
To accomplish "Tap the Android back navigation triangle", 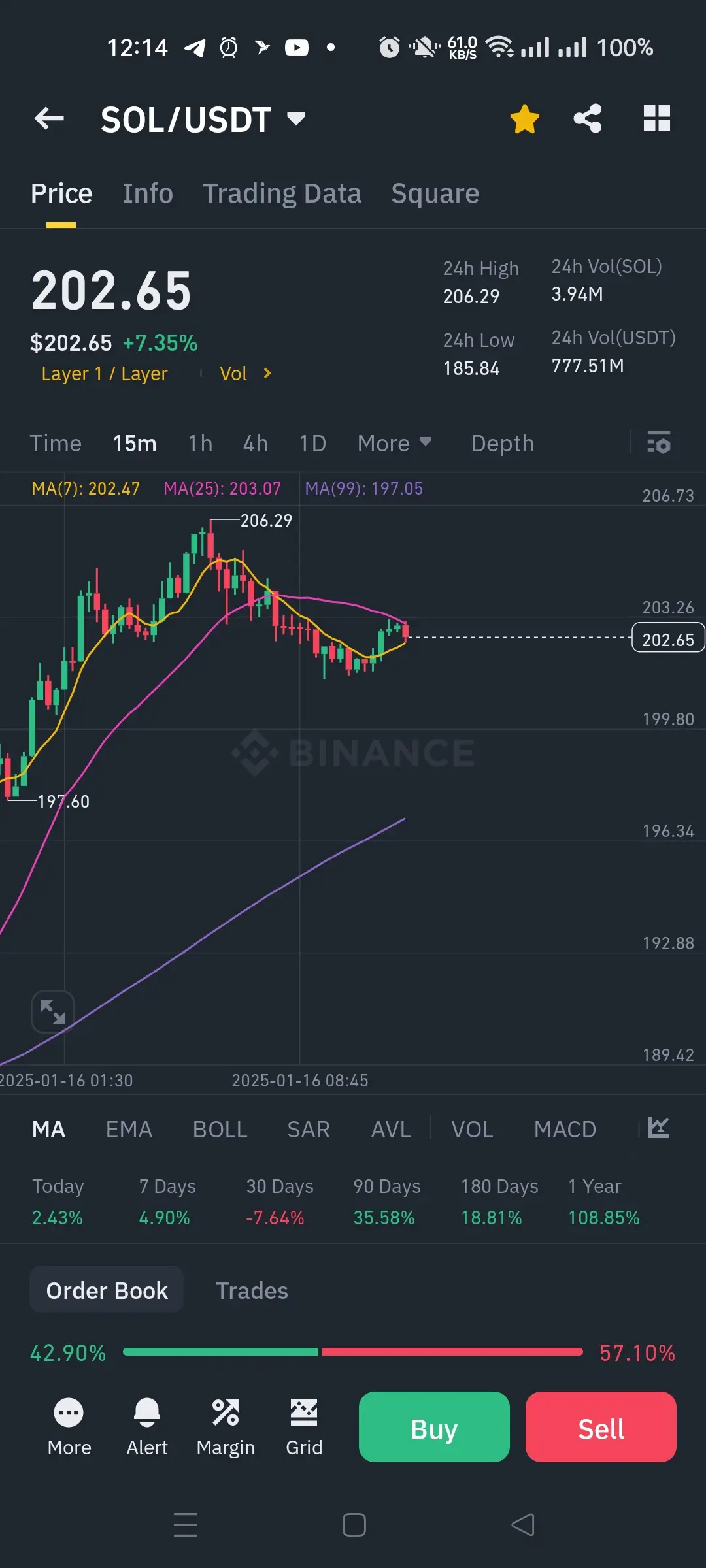I will pyautogui.click(x=523, y=1525).
